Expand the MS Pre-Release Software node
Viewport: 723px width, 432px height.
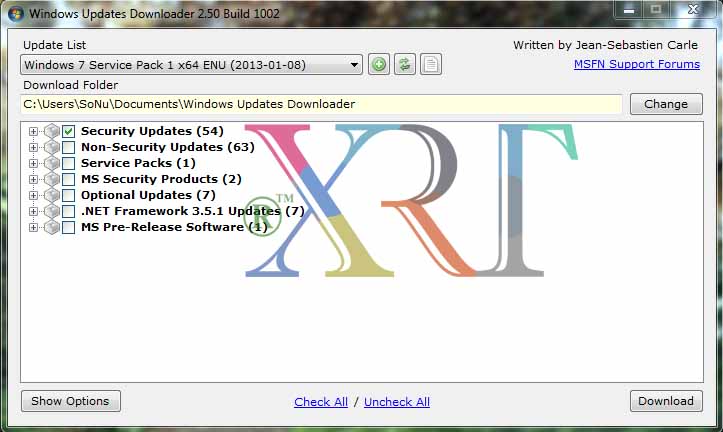33,227
